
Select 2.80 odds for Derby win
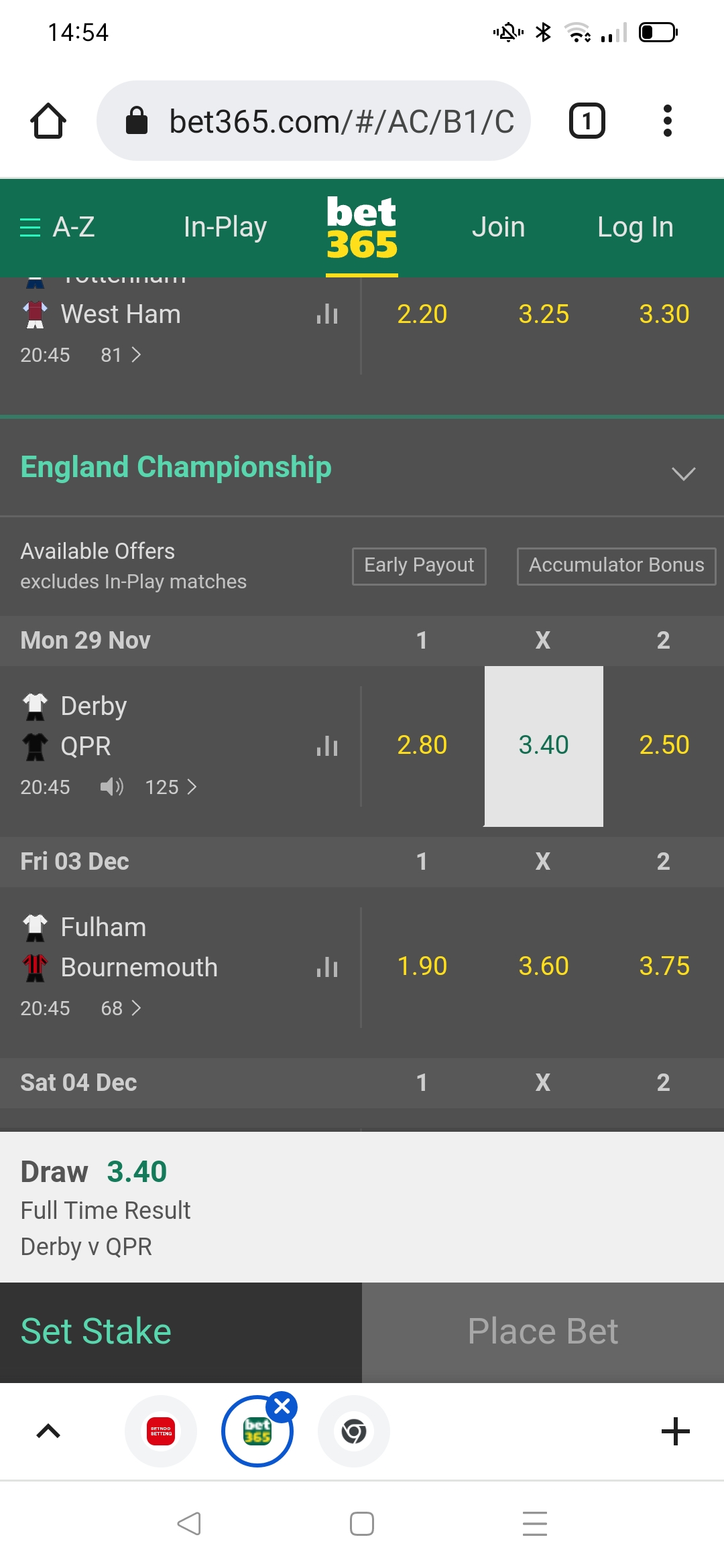pos(422,745)
